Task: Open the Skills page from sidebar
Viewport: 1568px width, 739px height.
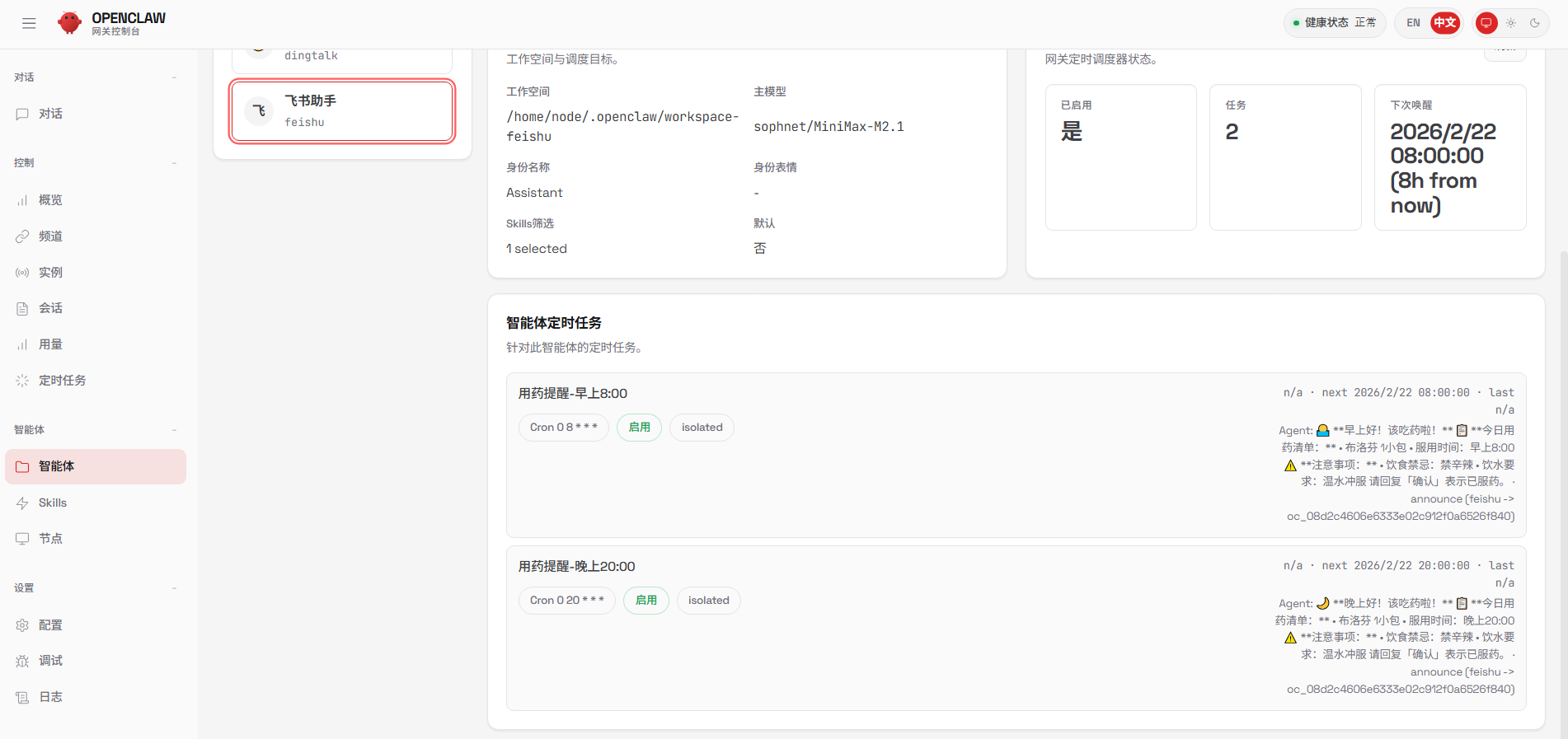Action: coord(52,503)
